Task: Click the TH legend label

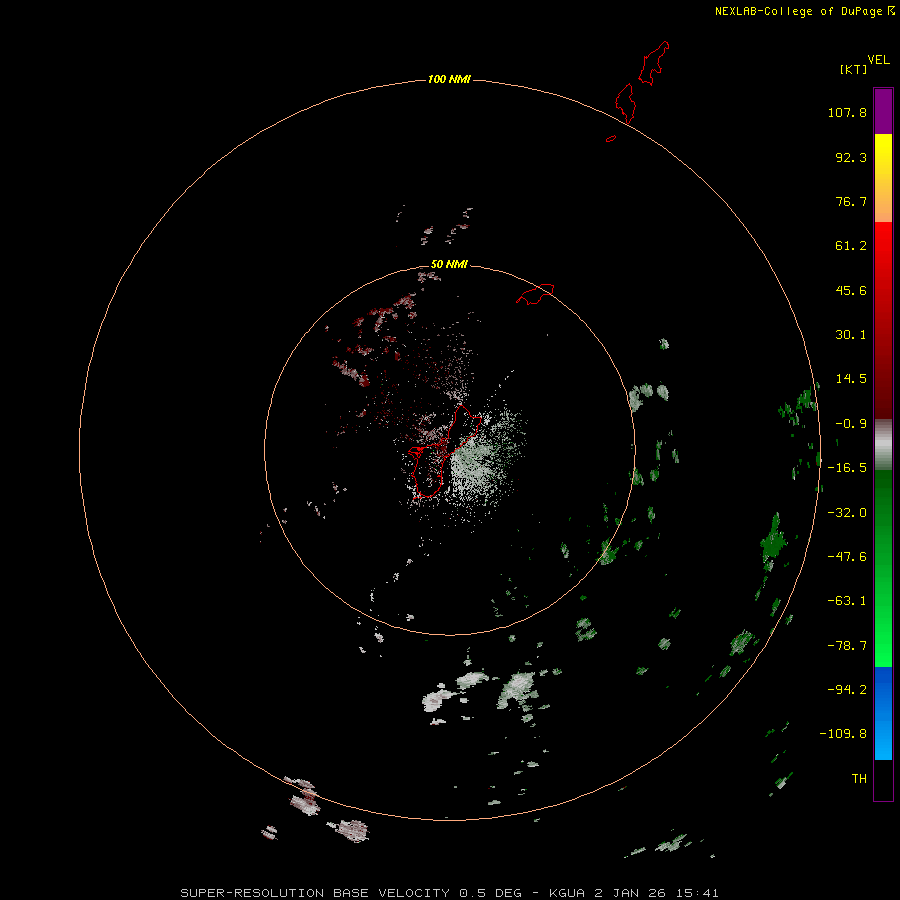Action: tap(859, 779)
